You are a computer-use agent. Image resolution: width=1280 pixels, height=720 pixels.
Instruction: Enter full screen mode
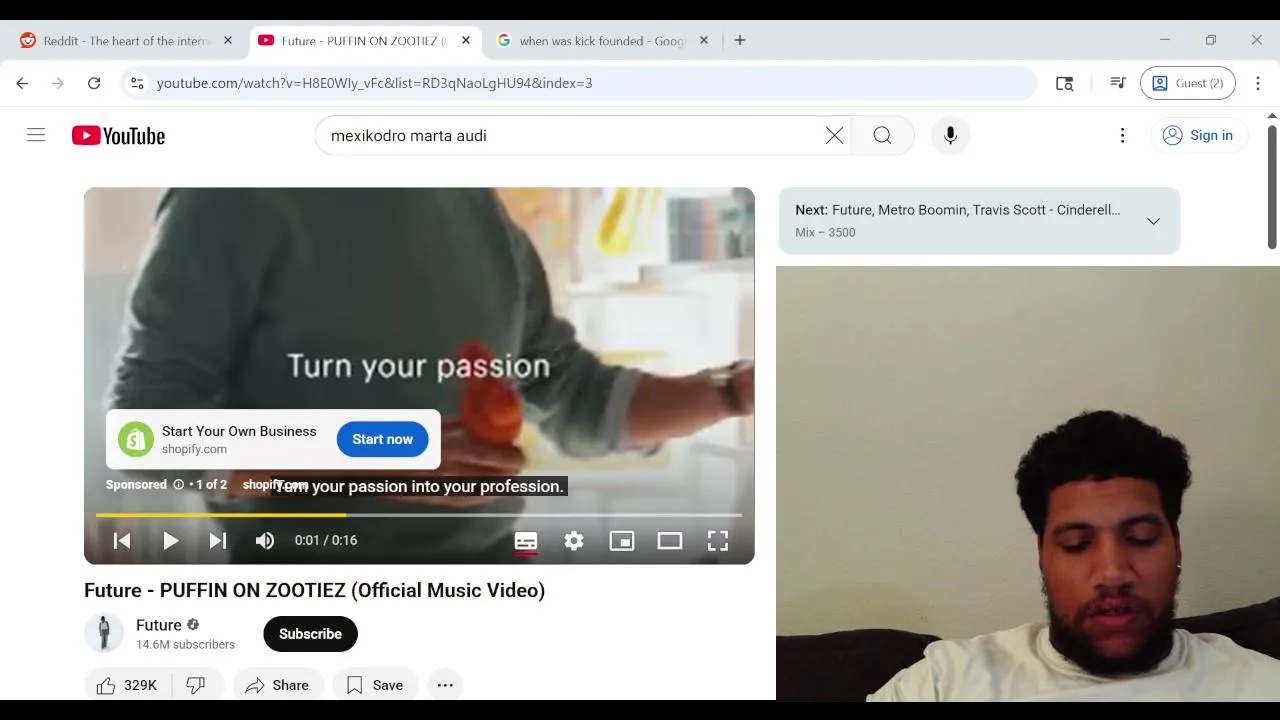pyautogui.click(x=718, y=541)
